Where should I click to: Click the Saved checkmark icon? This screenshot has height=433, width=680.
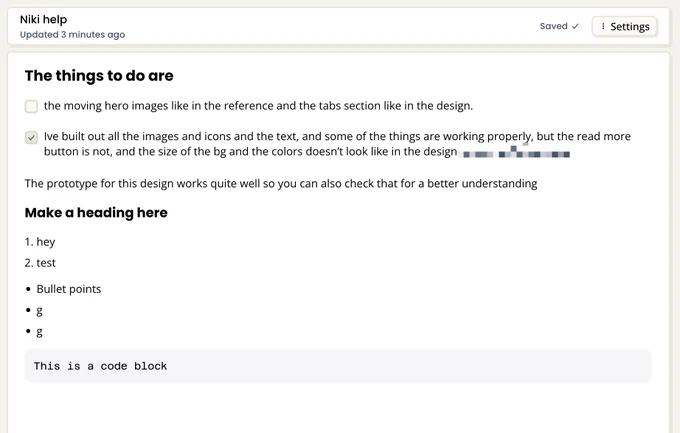(x=575, y=26)
